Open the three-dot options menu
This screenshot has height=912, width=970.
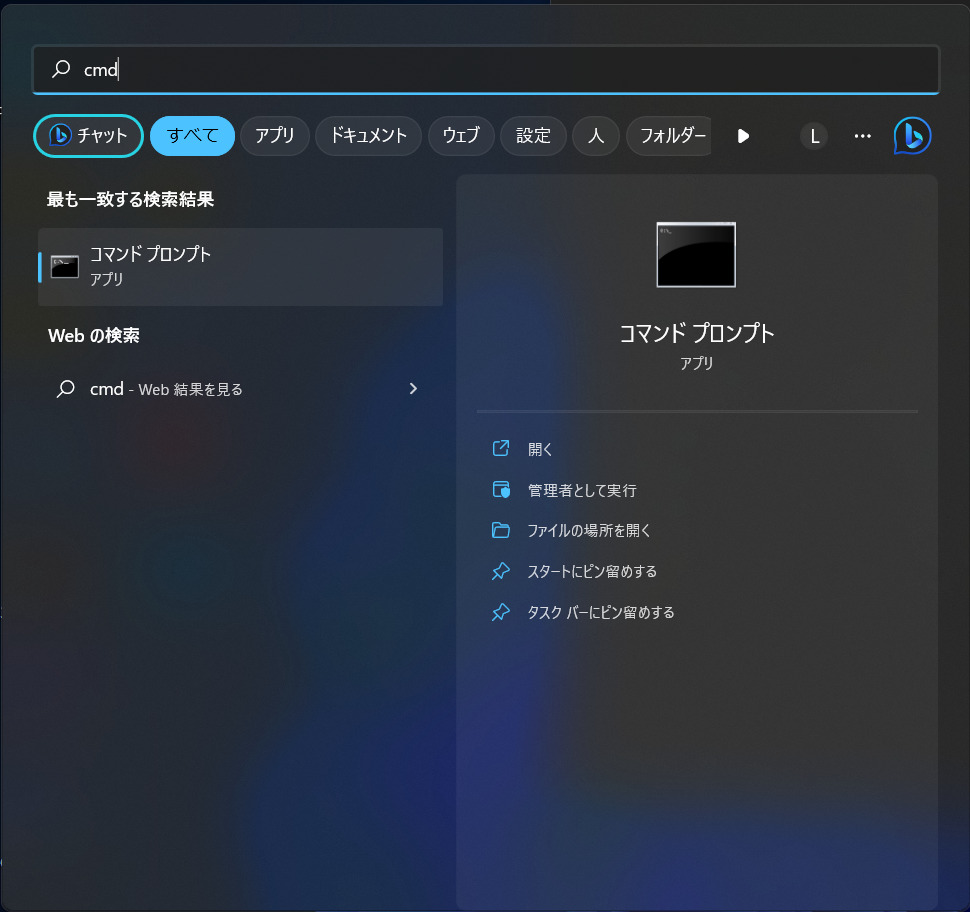tap(862, 136)
